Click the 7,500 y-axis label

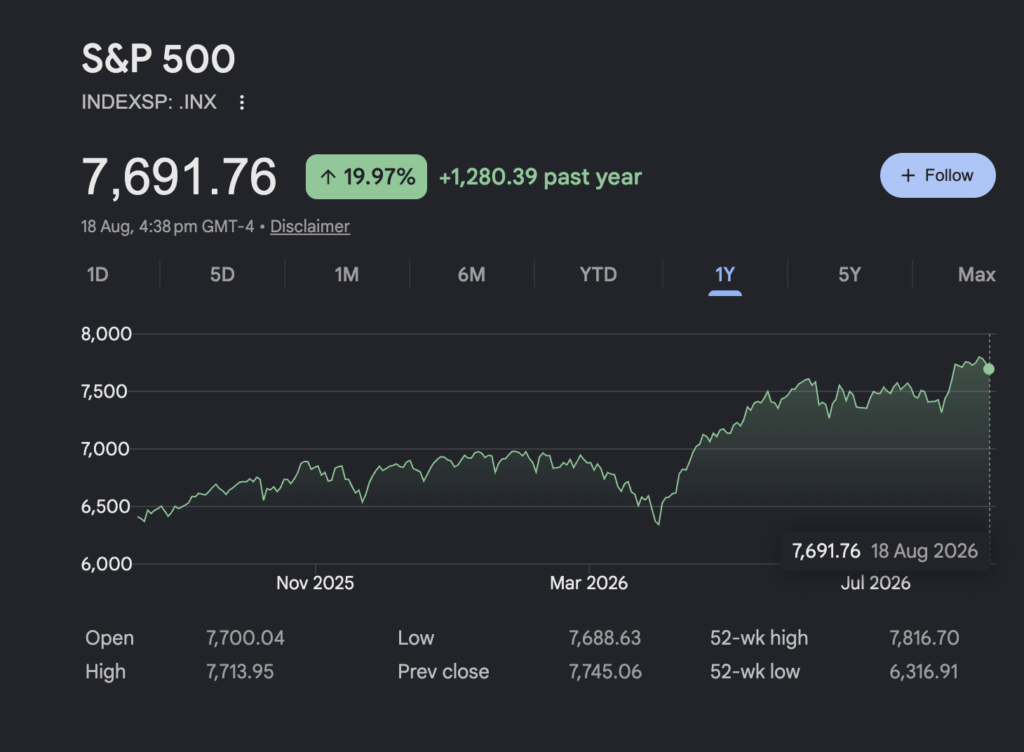(104, 392)
